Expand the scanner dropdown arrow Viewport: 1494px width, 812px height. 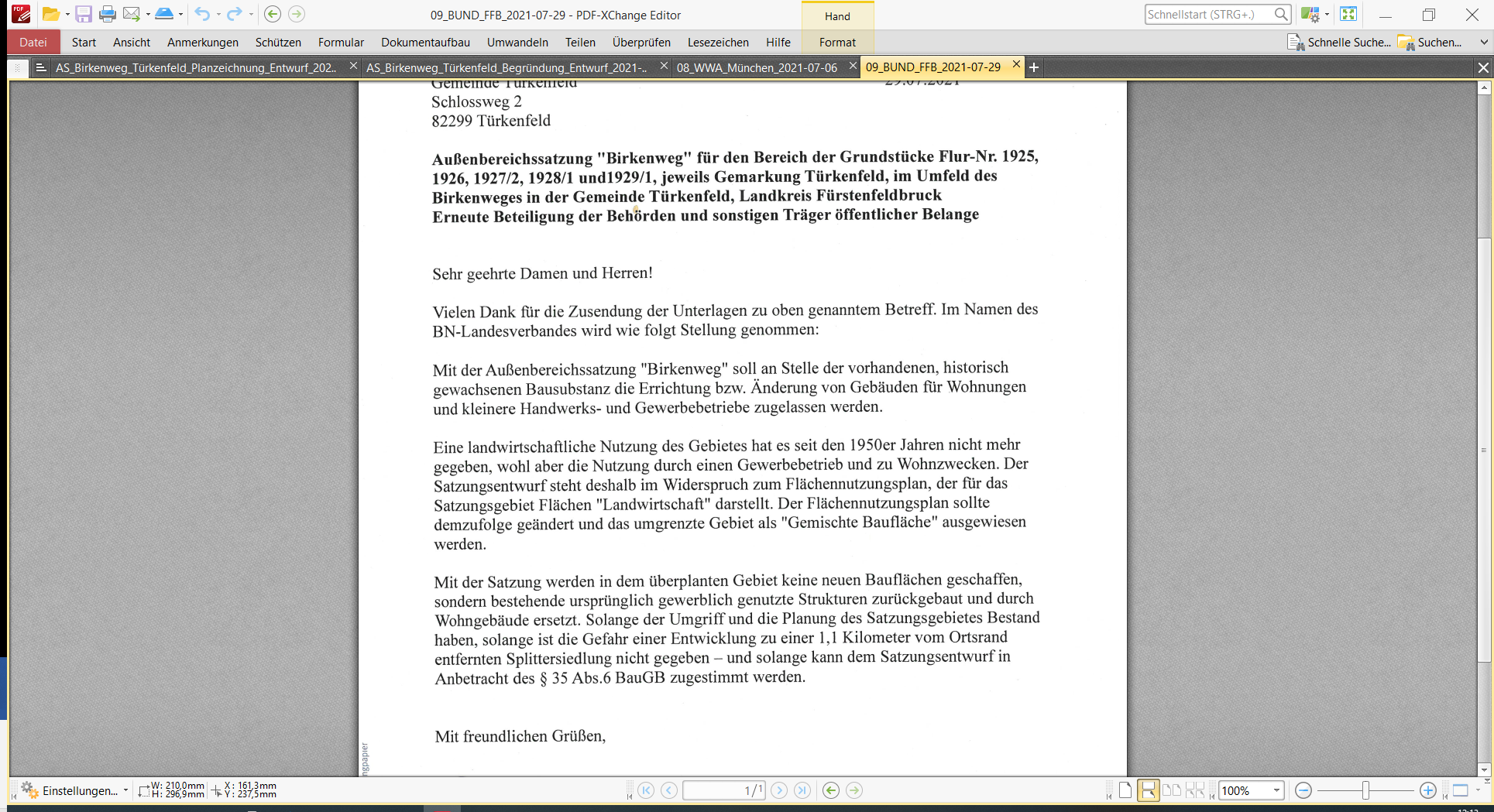[180, 14]
